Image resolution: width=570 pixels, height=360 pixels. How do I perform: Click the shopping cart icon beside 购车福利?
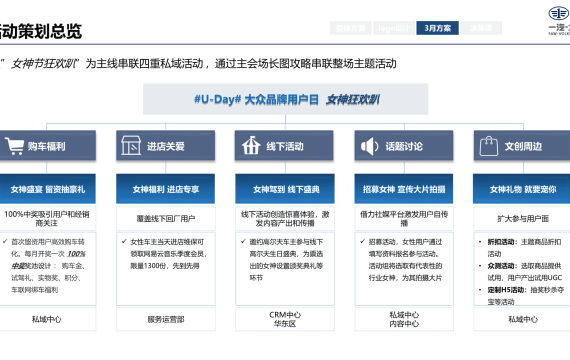(15, 146)
